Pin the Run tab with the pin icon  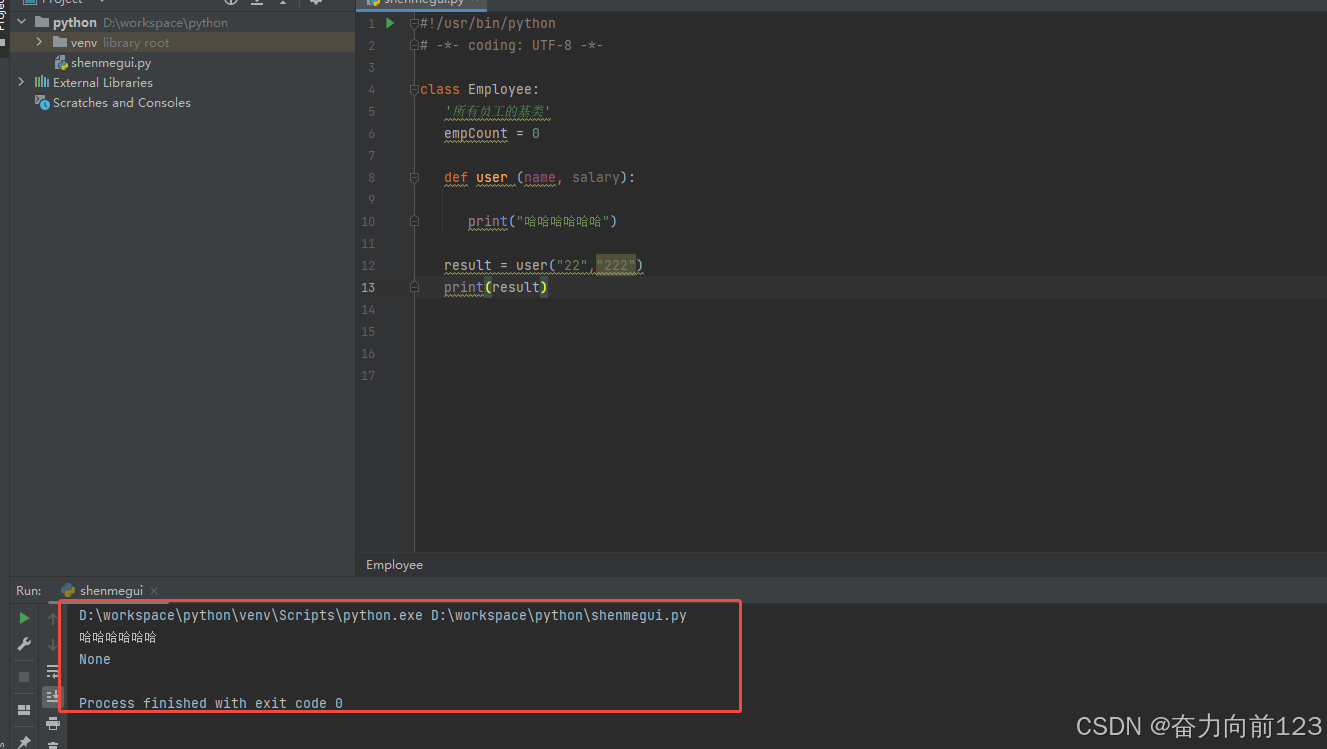pyautogui.click(x=24, y=741)
